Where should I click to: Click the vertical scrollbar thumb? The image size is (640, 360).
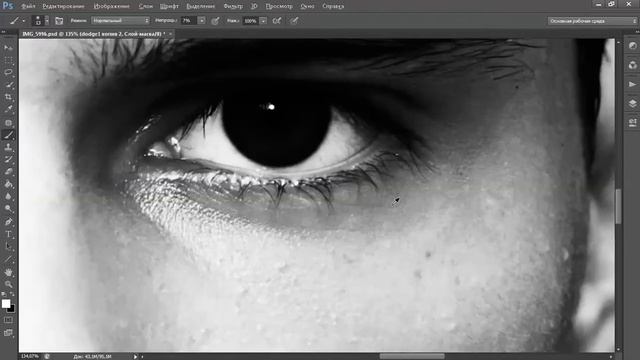618,206
